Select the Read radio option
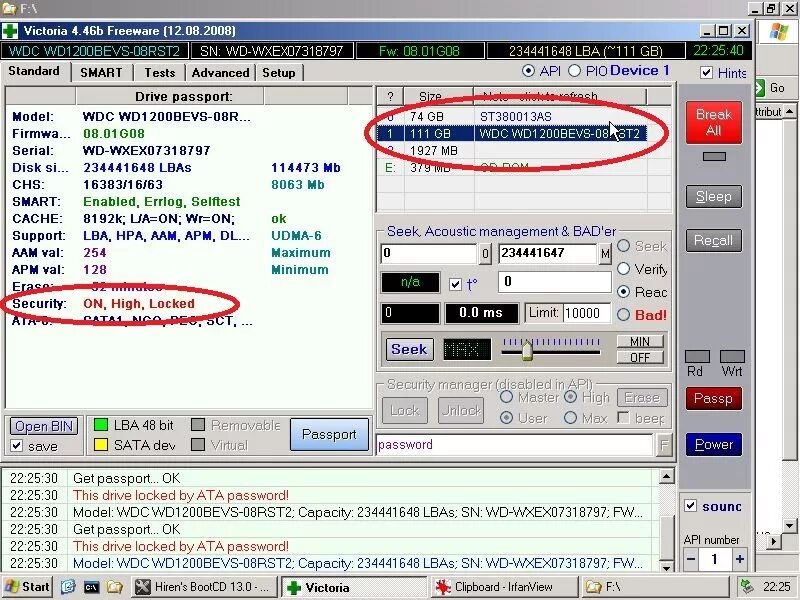Image resolution: width=800 pixels, height=600 pixels. pyautogui.click(x=623, y=292)
